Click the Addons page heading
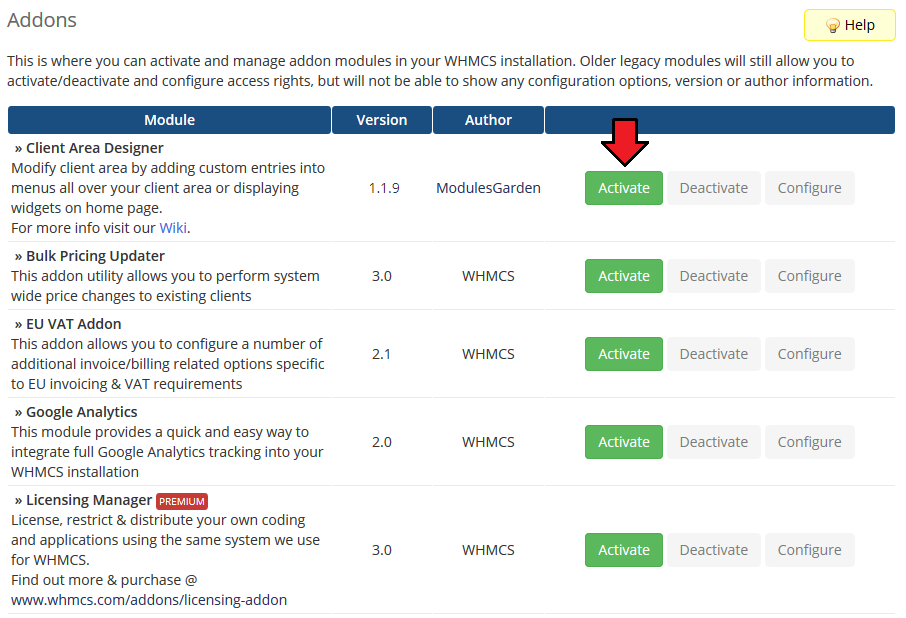 pos(42,20)
